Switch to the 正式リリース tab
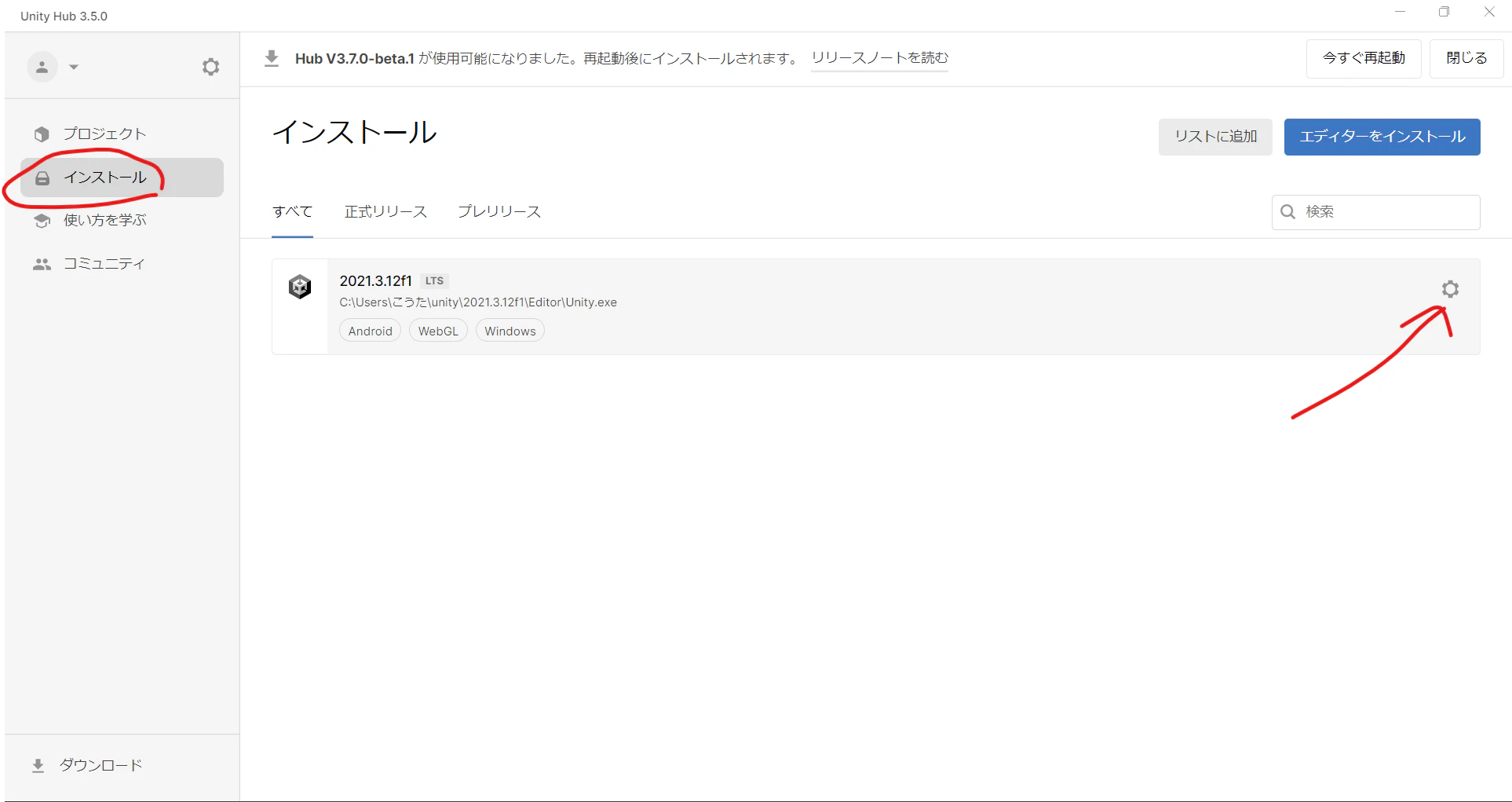The width and height of the screenshot is (1512, 802). (x=385, y=212)
